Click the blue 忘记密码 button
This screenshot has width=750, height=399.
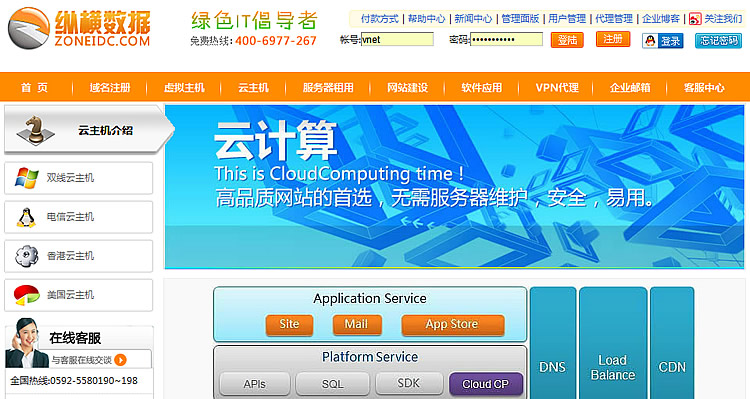[718, 41]
